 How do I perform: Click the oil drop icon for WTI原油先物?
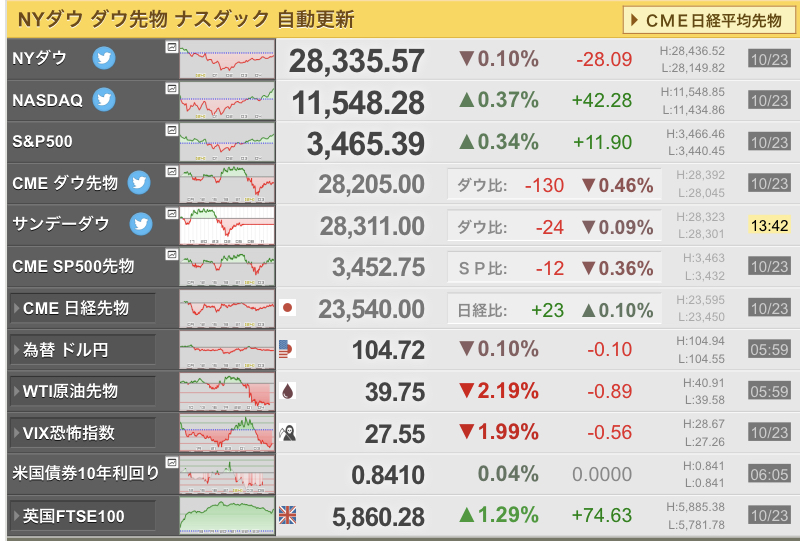click(x=288, y=391)
